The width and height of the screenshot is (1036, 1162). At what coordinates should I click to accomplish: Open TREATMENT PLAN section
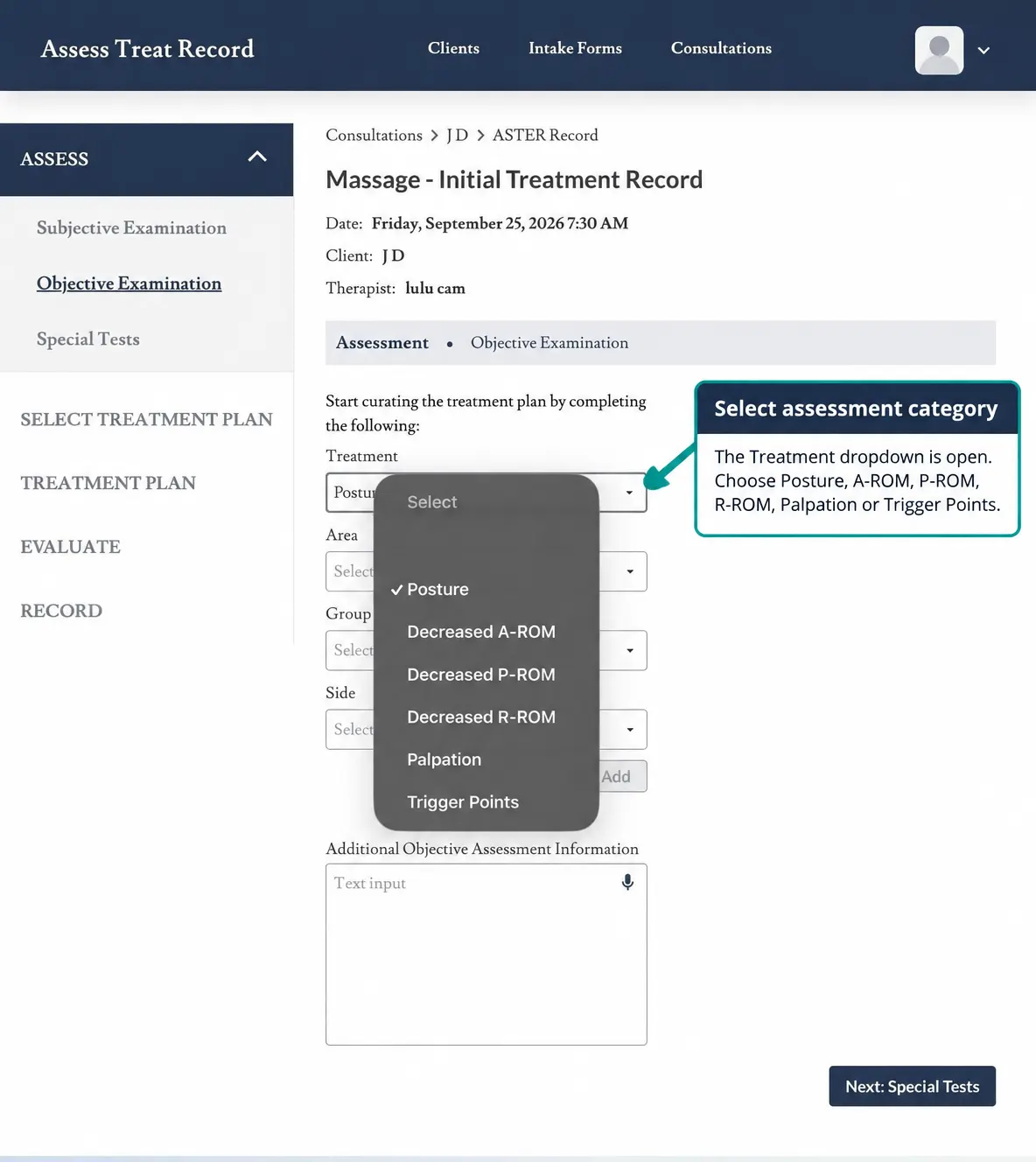tap(108, 483)
